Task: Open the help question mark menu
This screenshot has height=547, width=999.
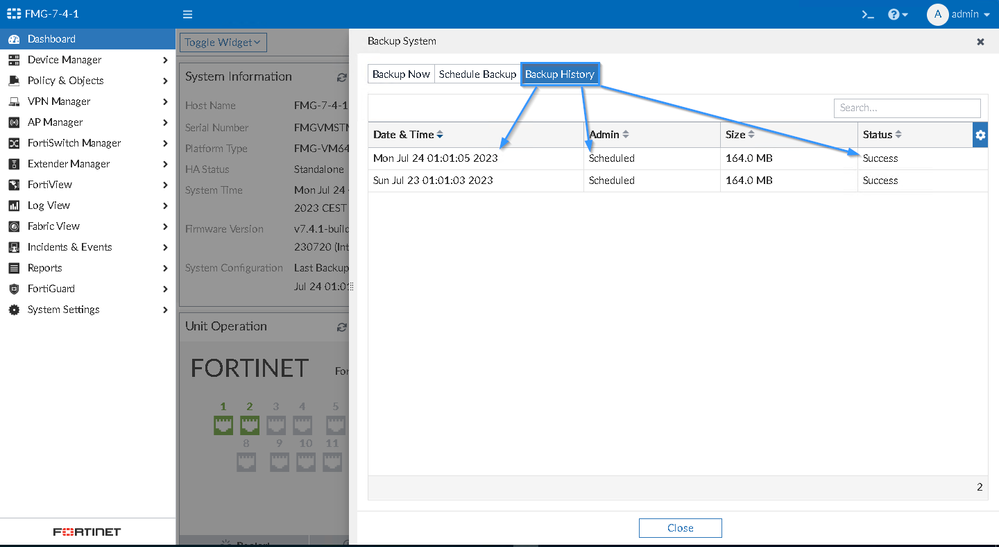Action: coord(898,14)
